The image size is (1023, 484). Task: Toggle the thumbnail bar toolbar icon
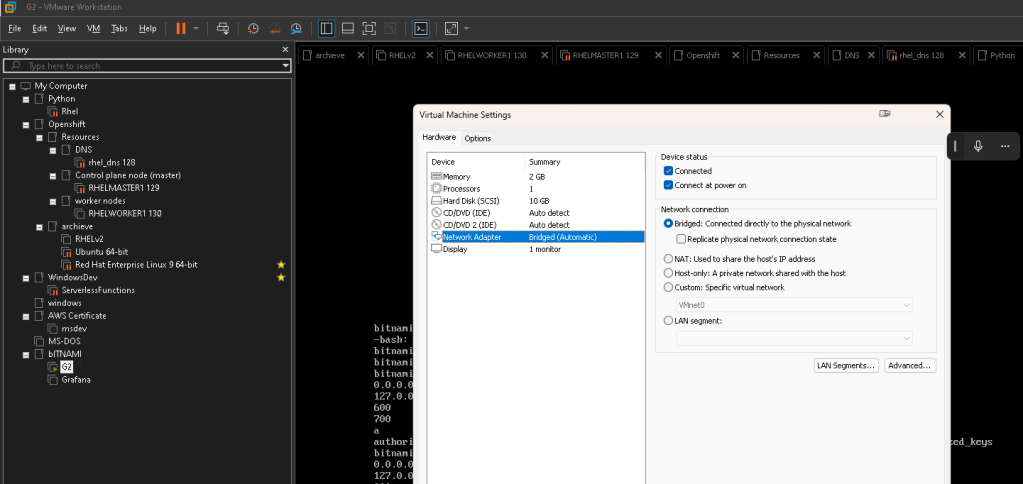click(348, 28)
